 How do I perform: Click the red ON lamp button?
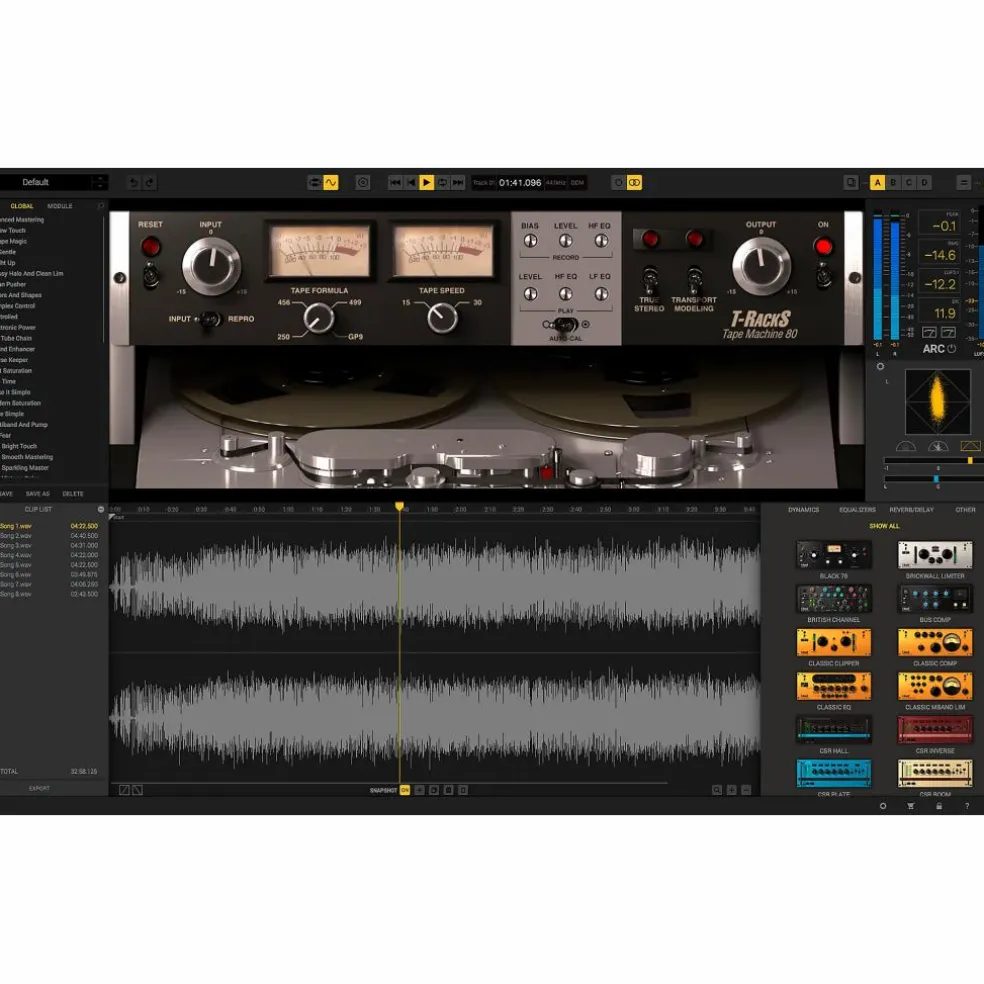823,247
